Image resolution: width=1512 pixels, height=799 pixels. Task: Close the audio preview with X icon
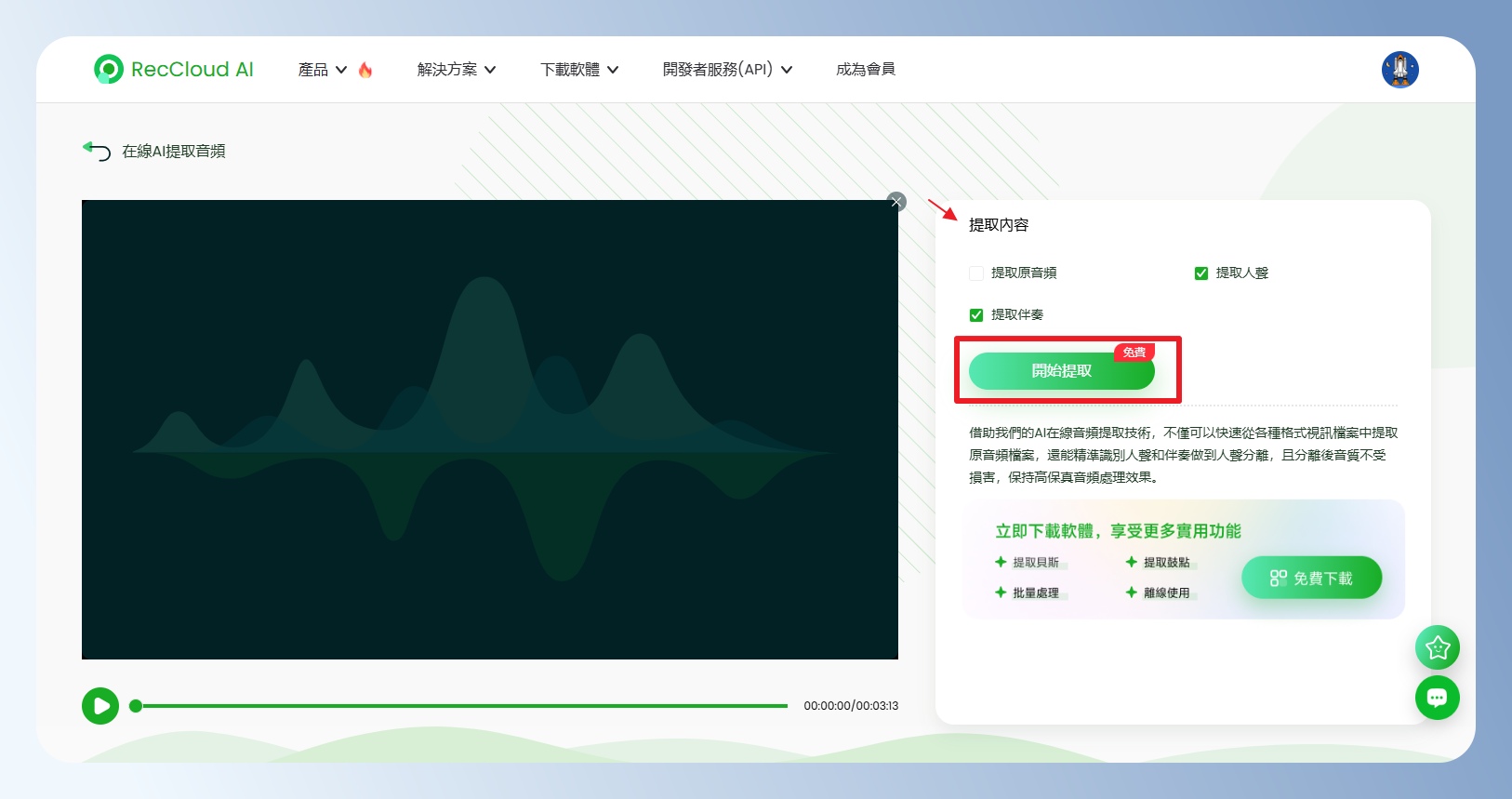pos(896,202)
